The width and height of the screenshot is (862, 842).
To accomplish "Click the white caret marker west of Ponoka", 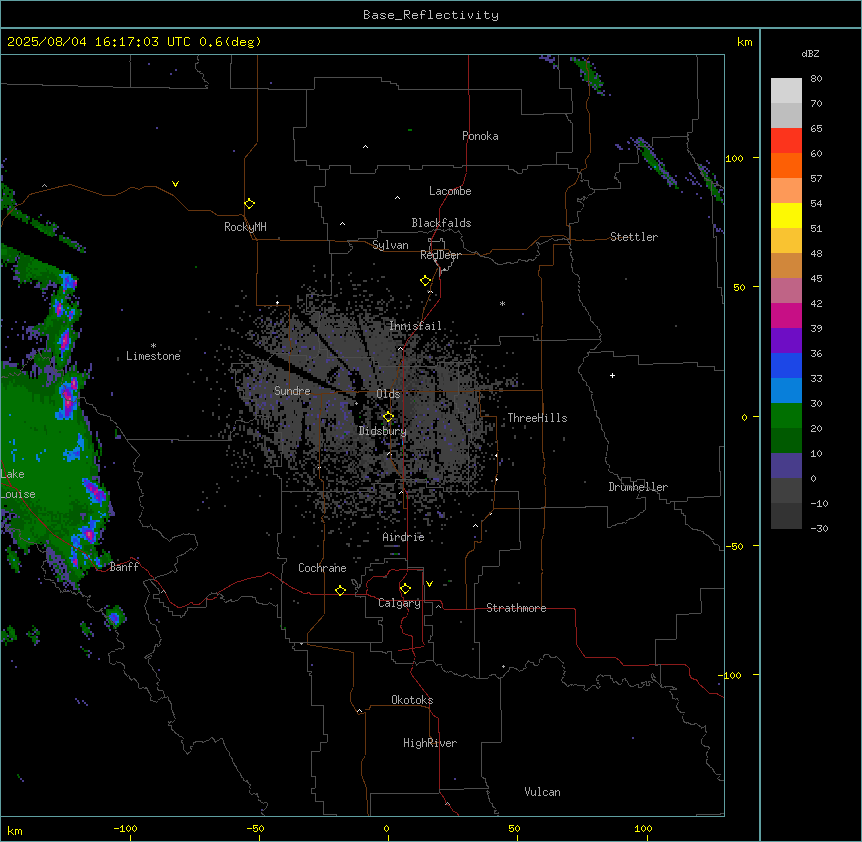I will click(x=366, y=147).
